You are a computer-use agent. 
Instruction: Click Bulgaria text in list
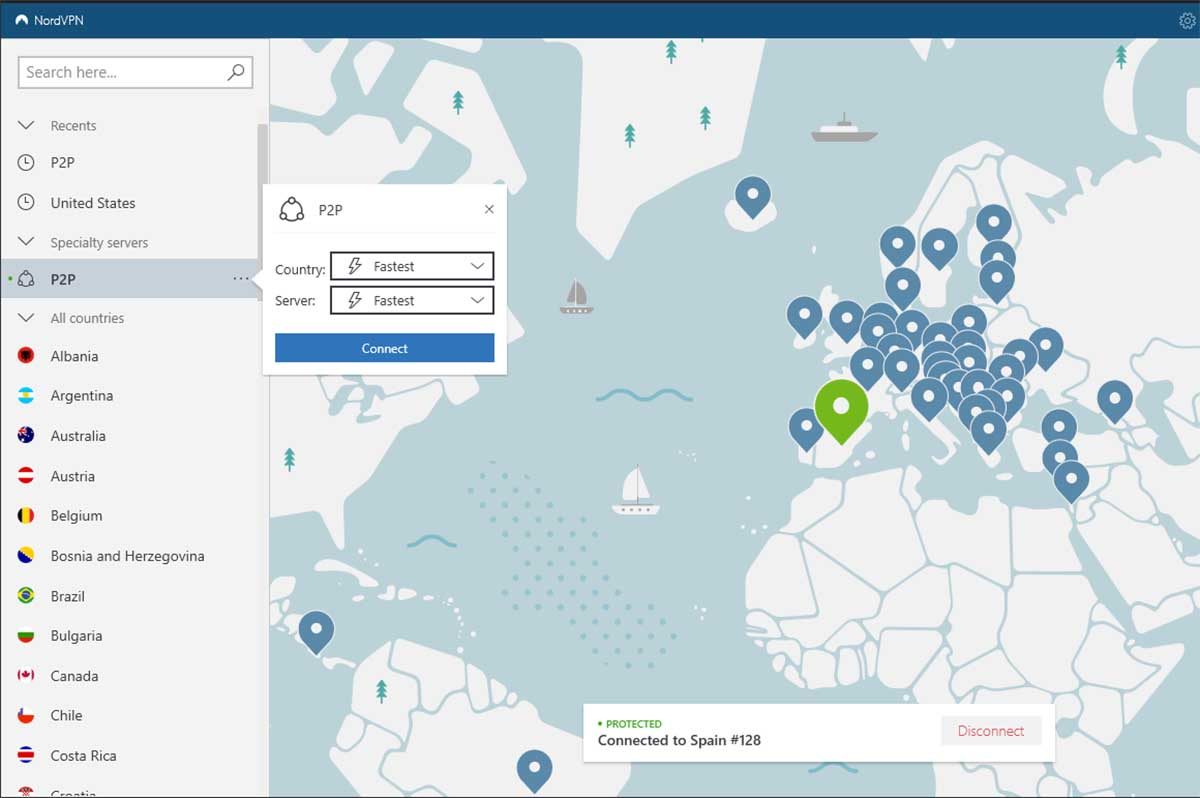pos(77,636)
